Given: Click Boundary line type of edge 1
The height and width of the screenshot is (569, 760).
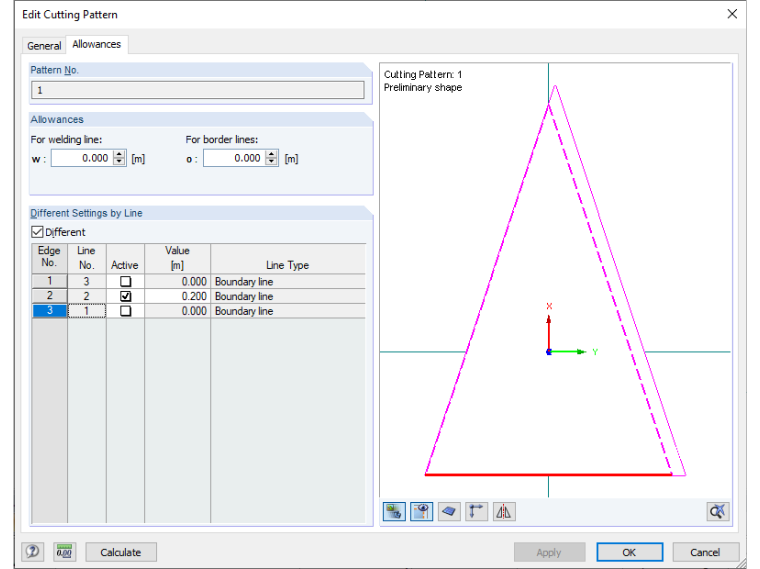Looking at the screenshot, I should pyautogui.click(x=287, y=281).
